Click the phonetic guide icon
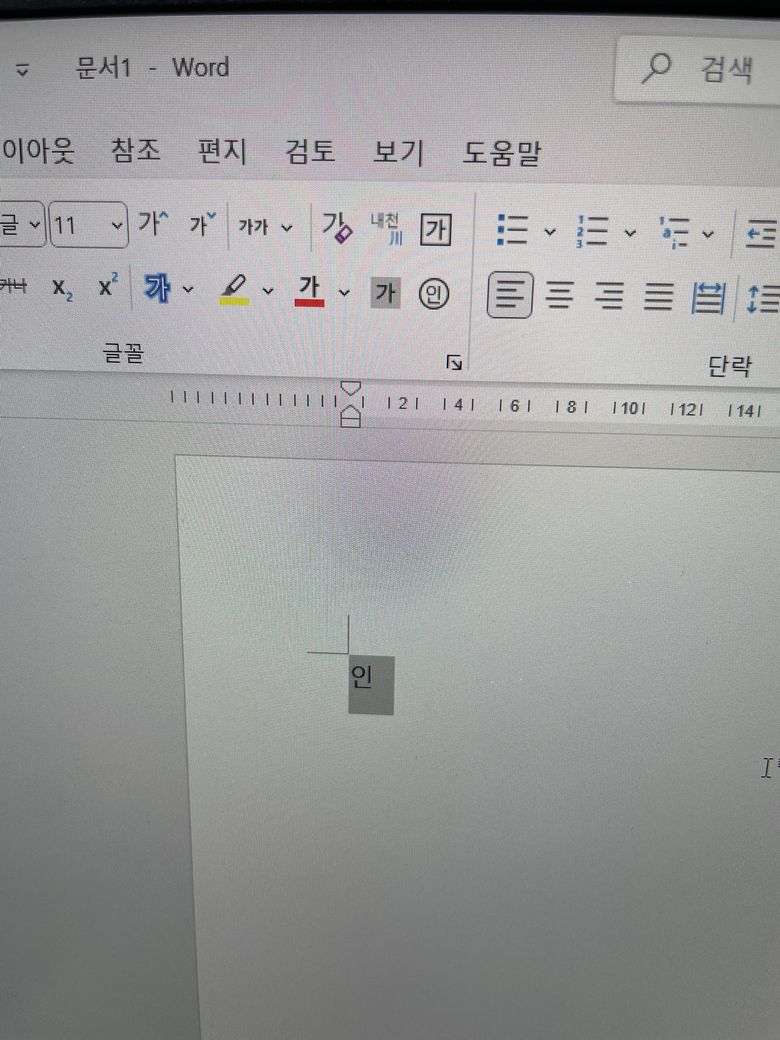The width and height of the screenshot is (780, 1040). pos(386,228)
